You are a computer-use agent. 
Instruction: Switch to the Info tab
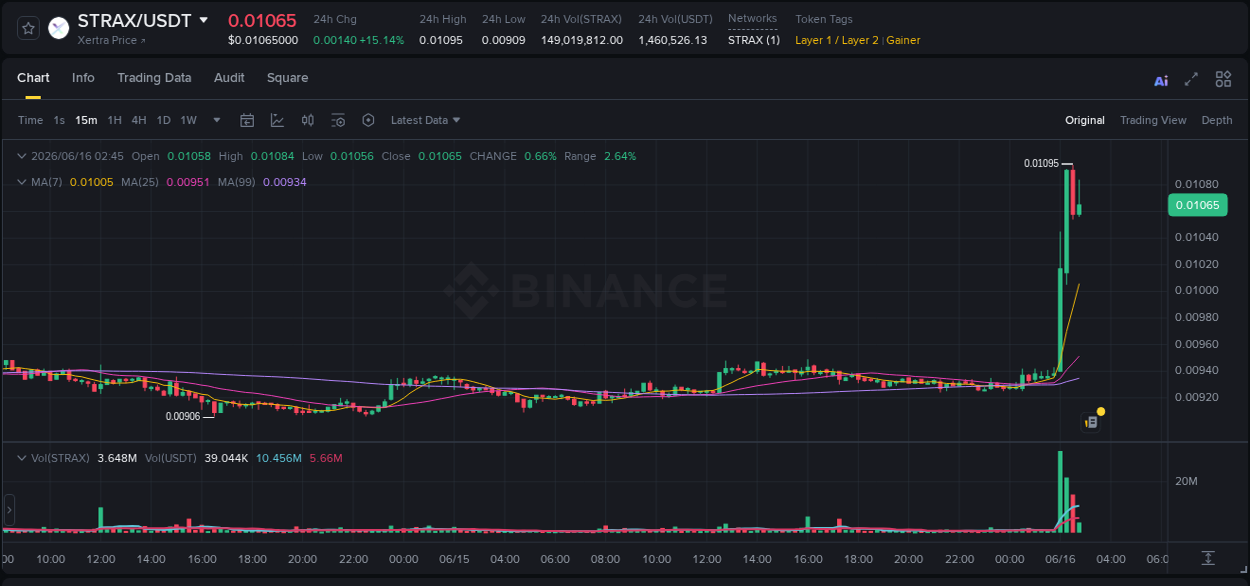click(83, 78)
